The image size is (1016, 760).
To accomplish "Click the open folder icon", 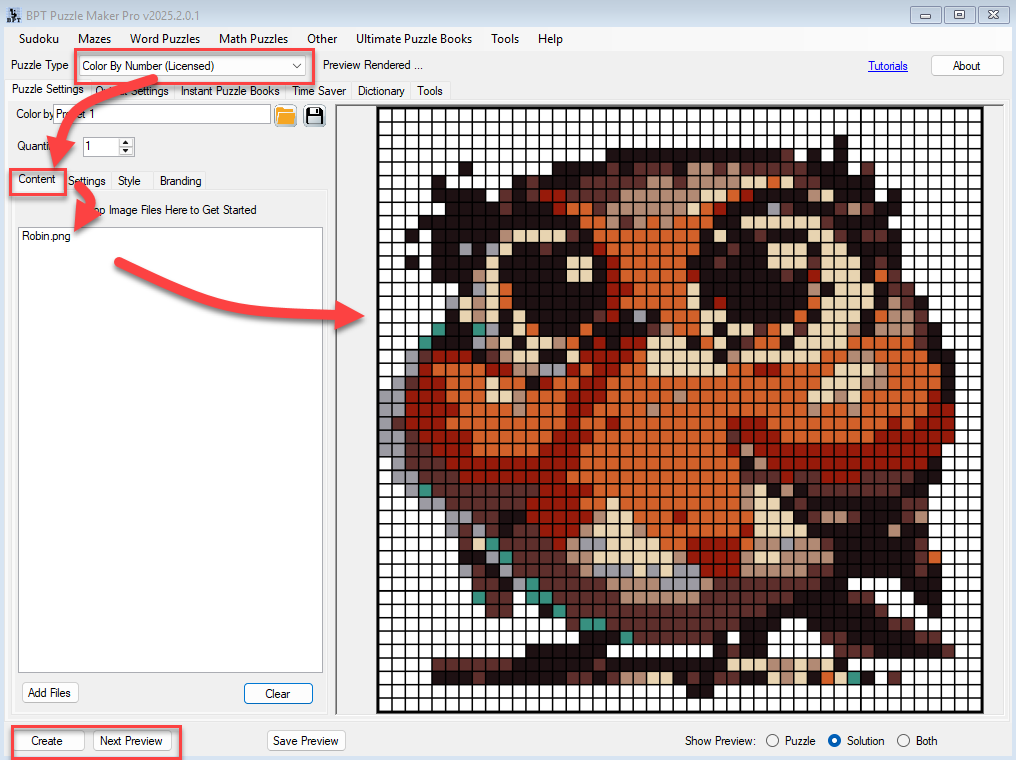I will pos(285,115).
